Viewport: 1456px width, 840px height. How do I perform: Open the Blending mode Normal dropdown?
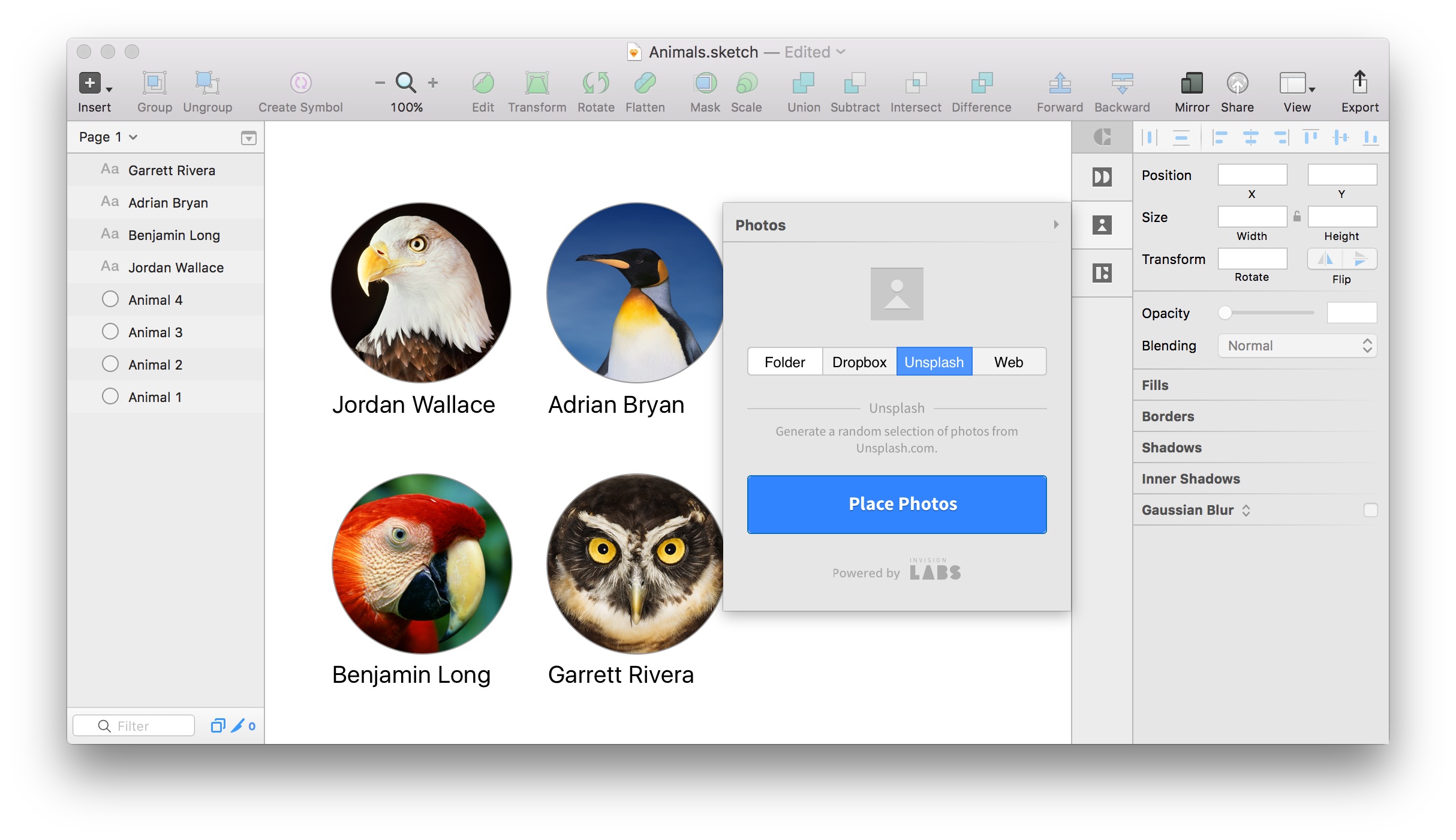1296,346
